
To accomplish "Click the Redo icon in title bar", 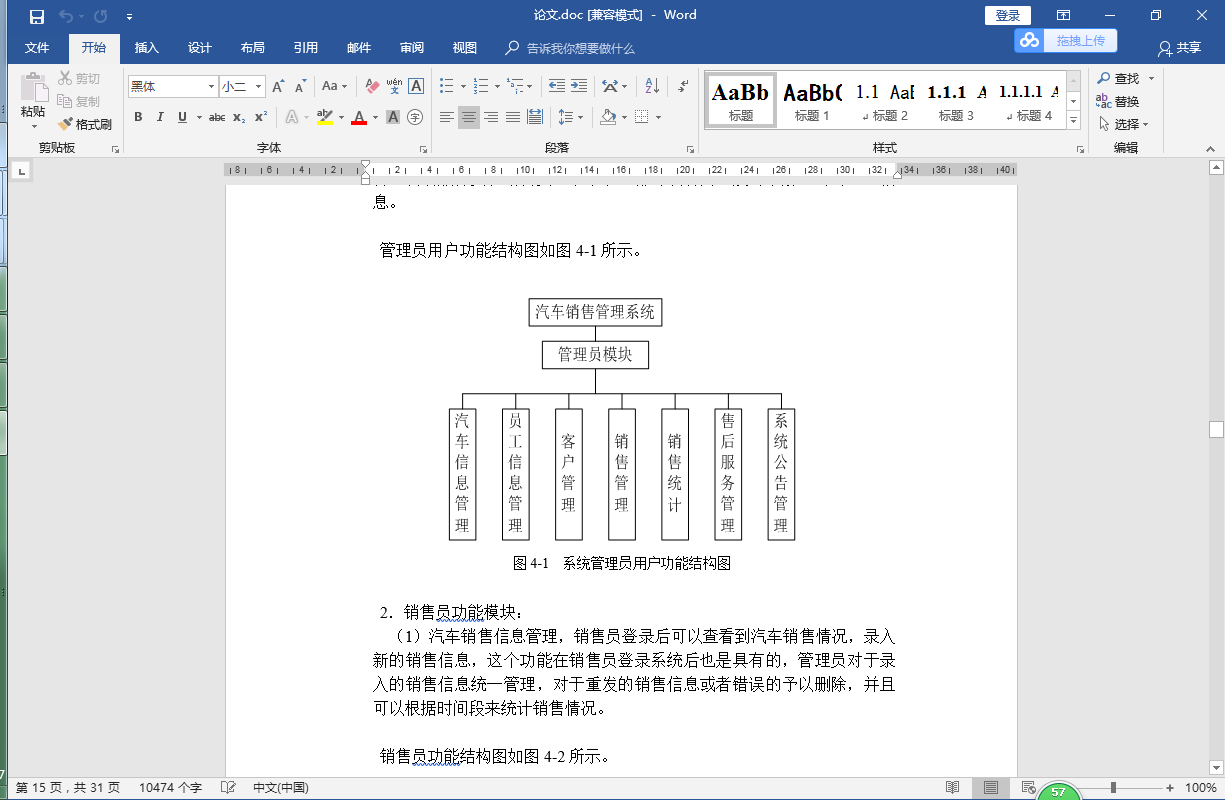I will (101, 16).
